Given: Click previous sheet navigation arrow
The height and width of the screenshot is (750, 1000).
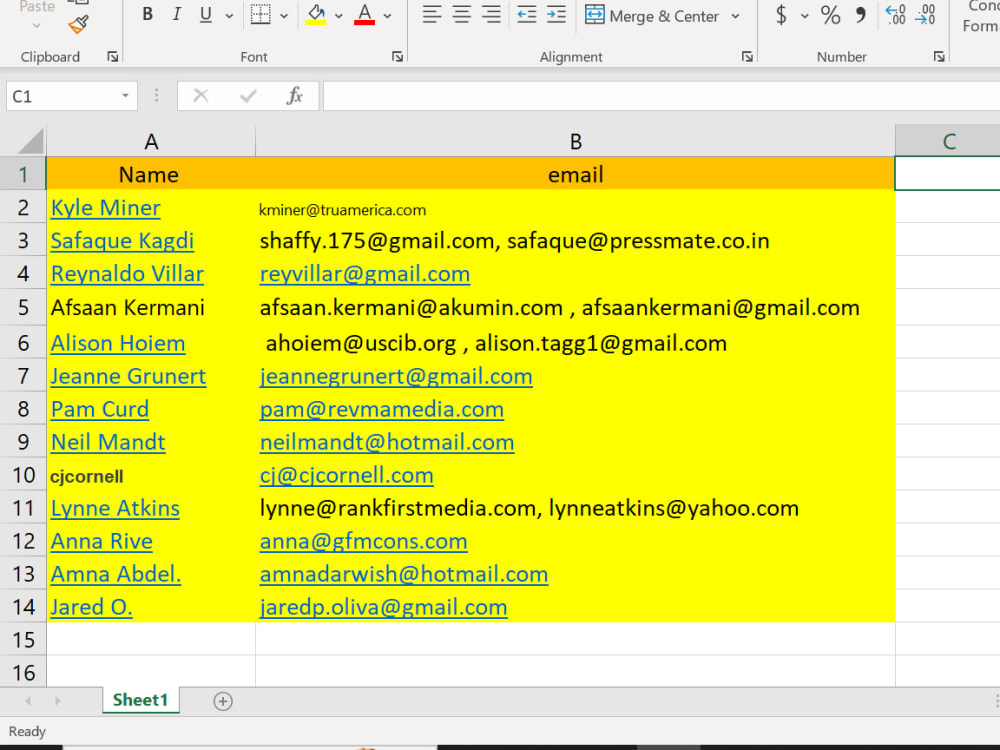Looking at the screenshot, I should tap(28, 701).
